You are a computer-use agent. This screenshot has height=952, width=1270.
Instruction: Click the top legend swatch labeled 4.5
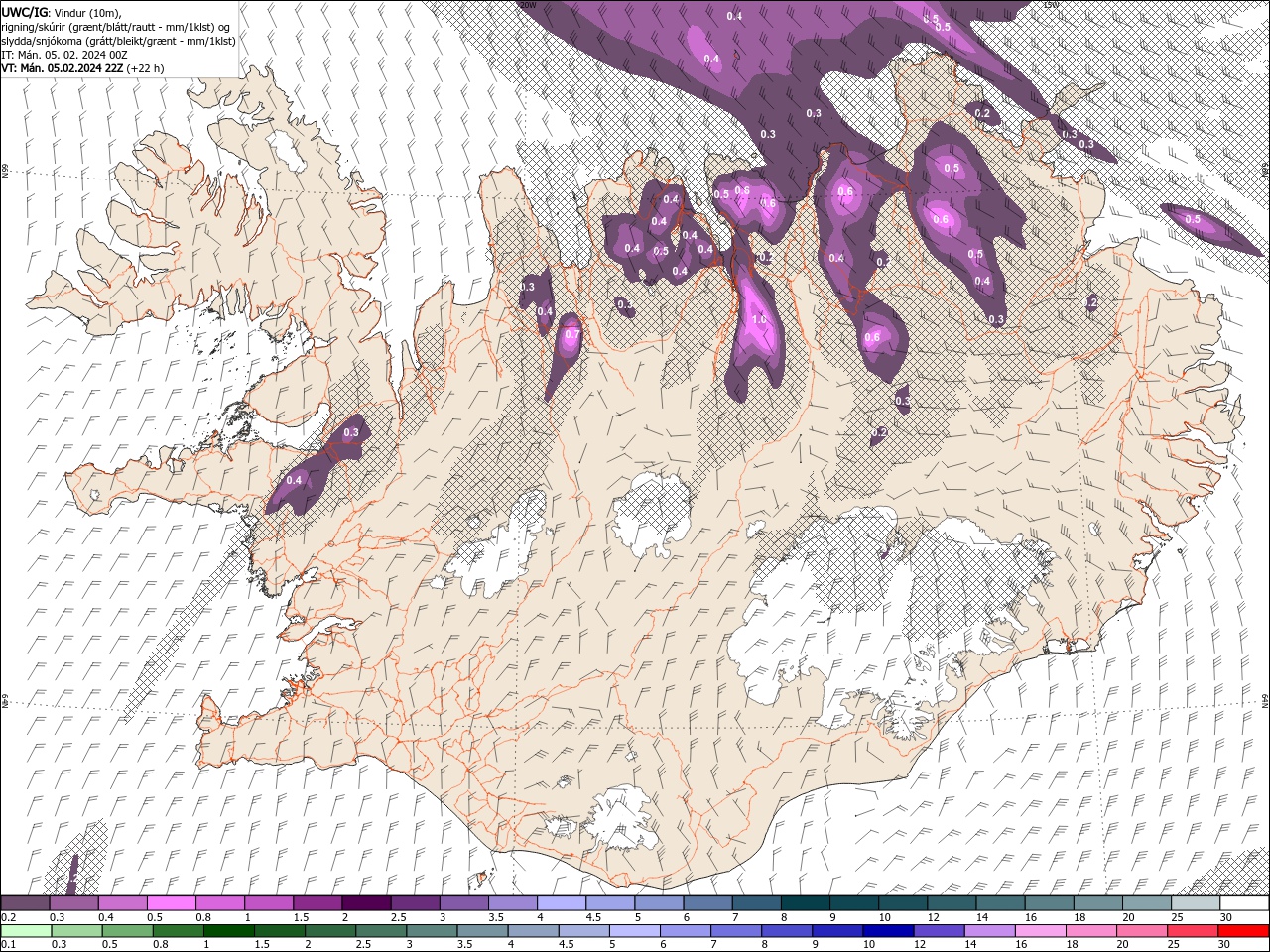[x=609, y=903]
